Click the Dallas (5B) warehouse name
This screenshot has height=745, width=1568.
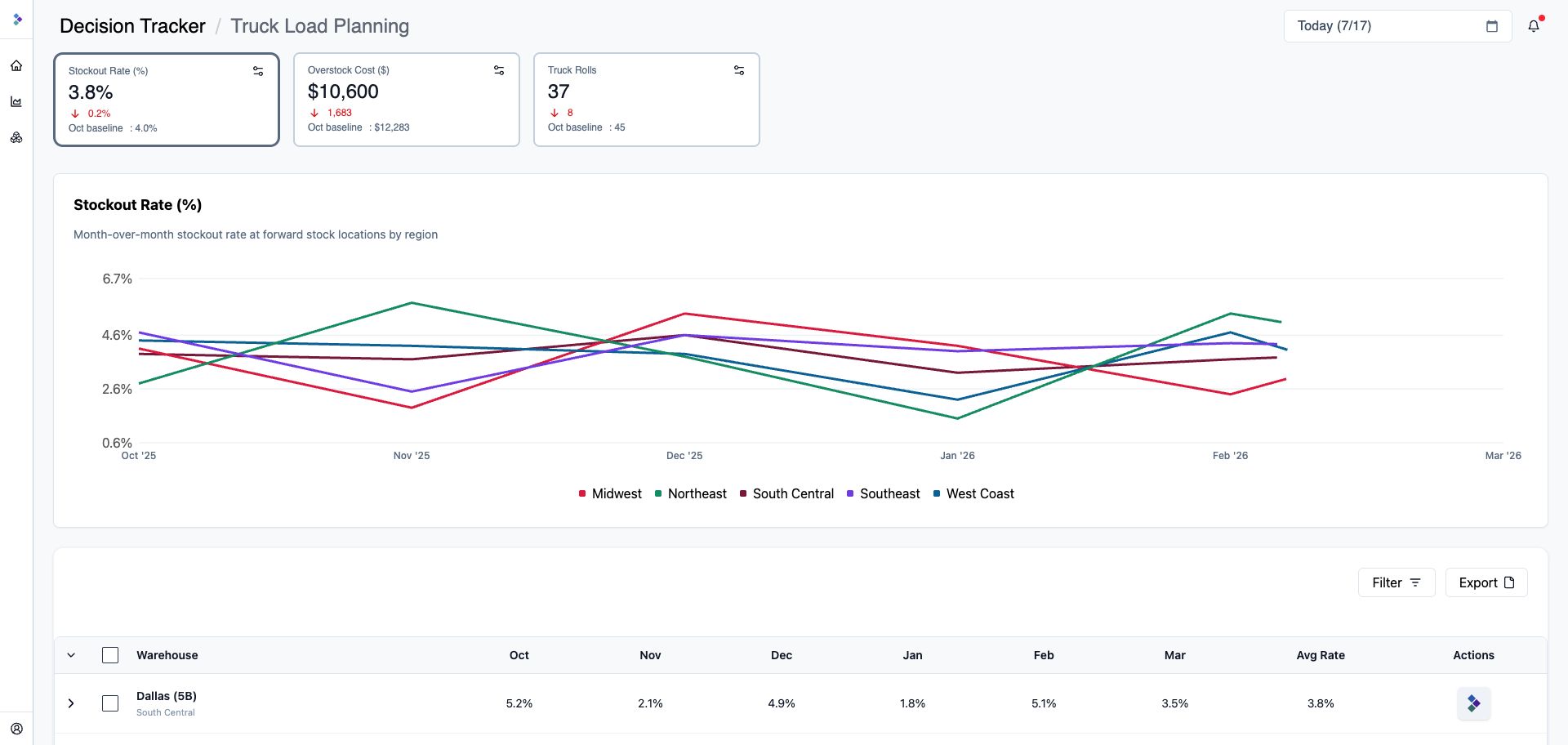(x=167, y=696)
